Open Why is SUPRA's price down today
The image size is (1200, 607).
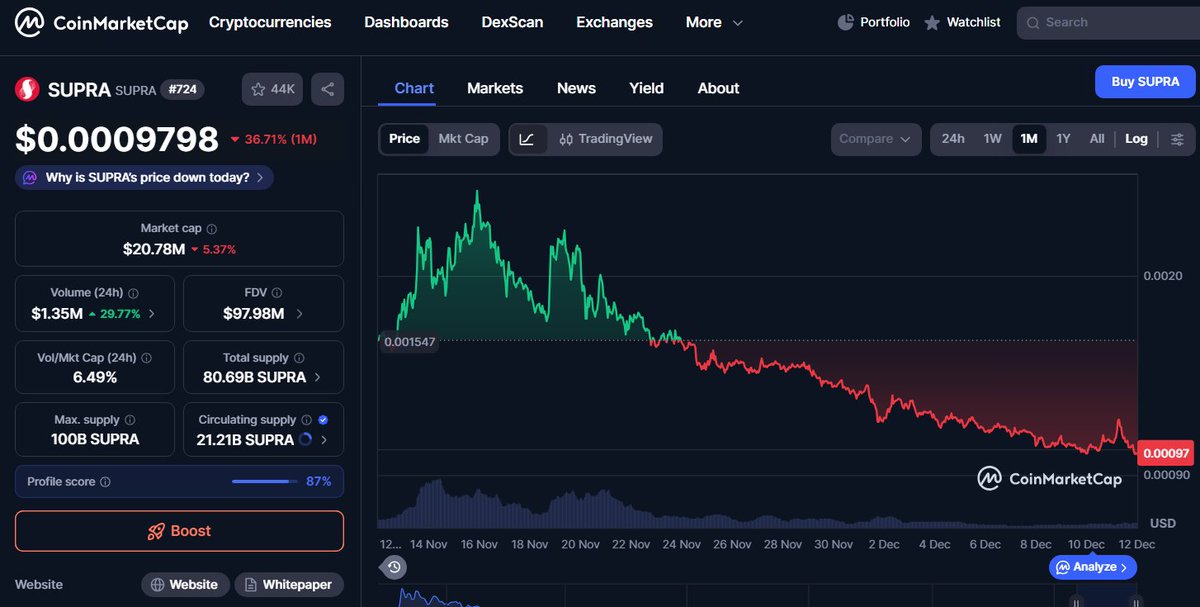pos(144,177)
